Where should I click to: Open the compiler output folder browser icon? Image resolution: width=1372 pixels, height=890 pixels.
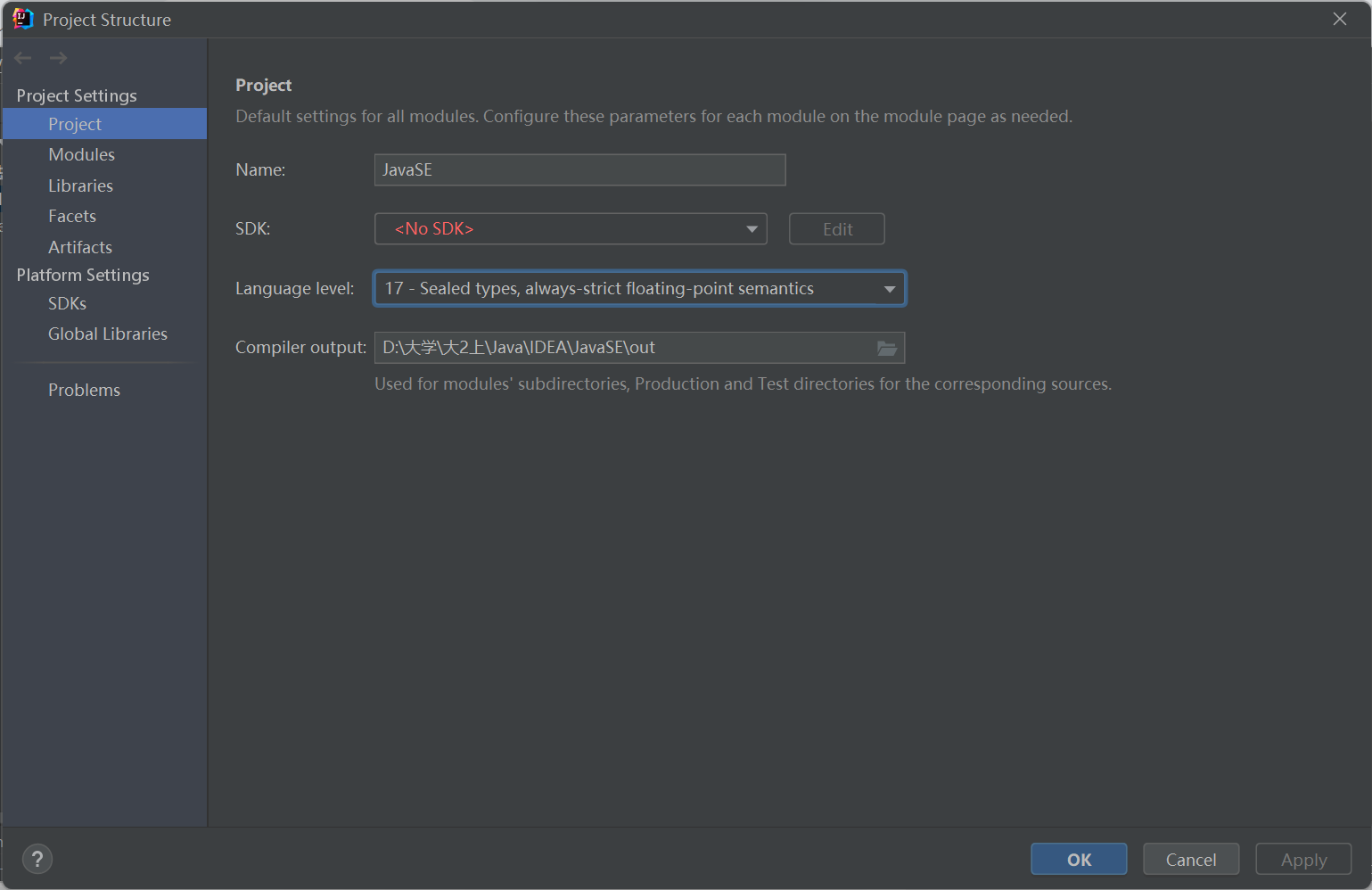[x=886, y=348]
